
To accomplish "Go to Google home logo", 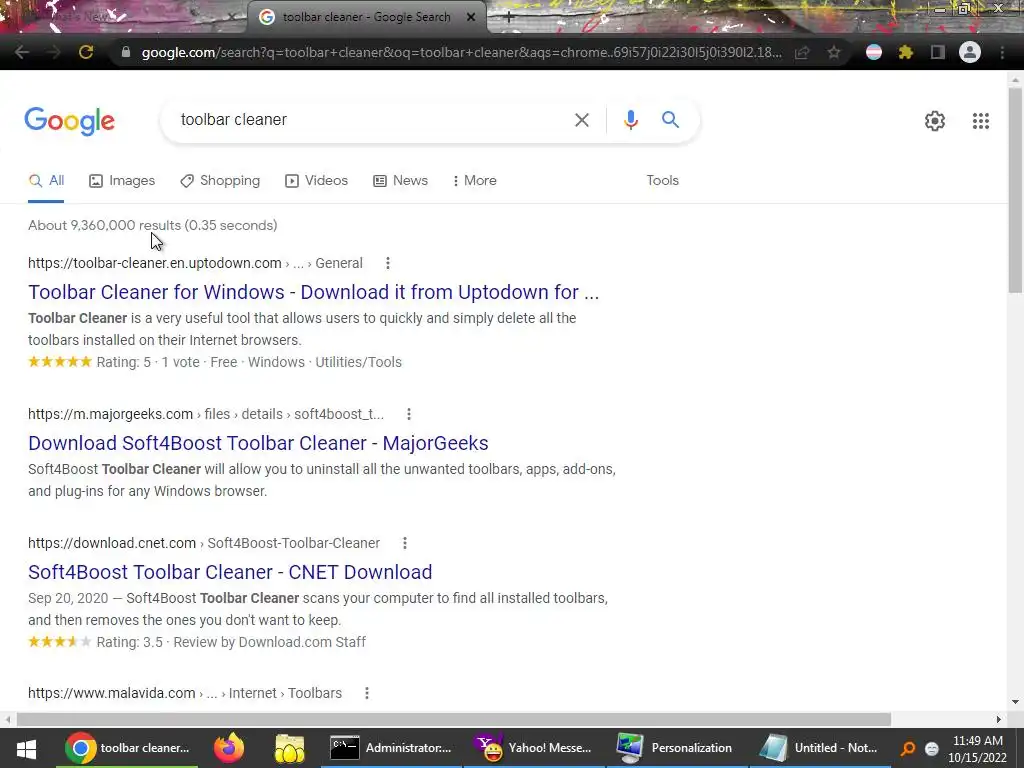I will (x=70, y=121).
